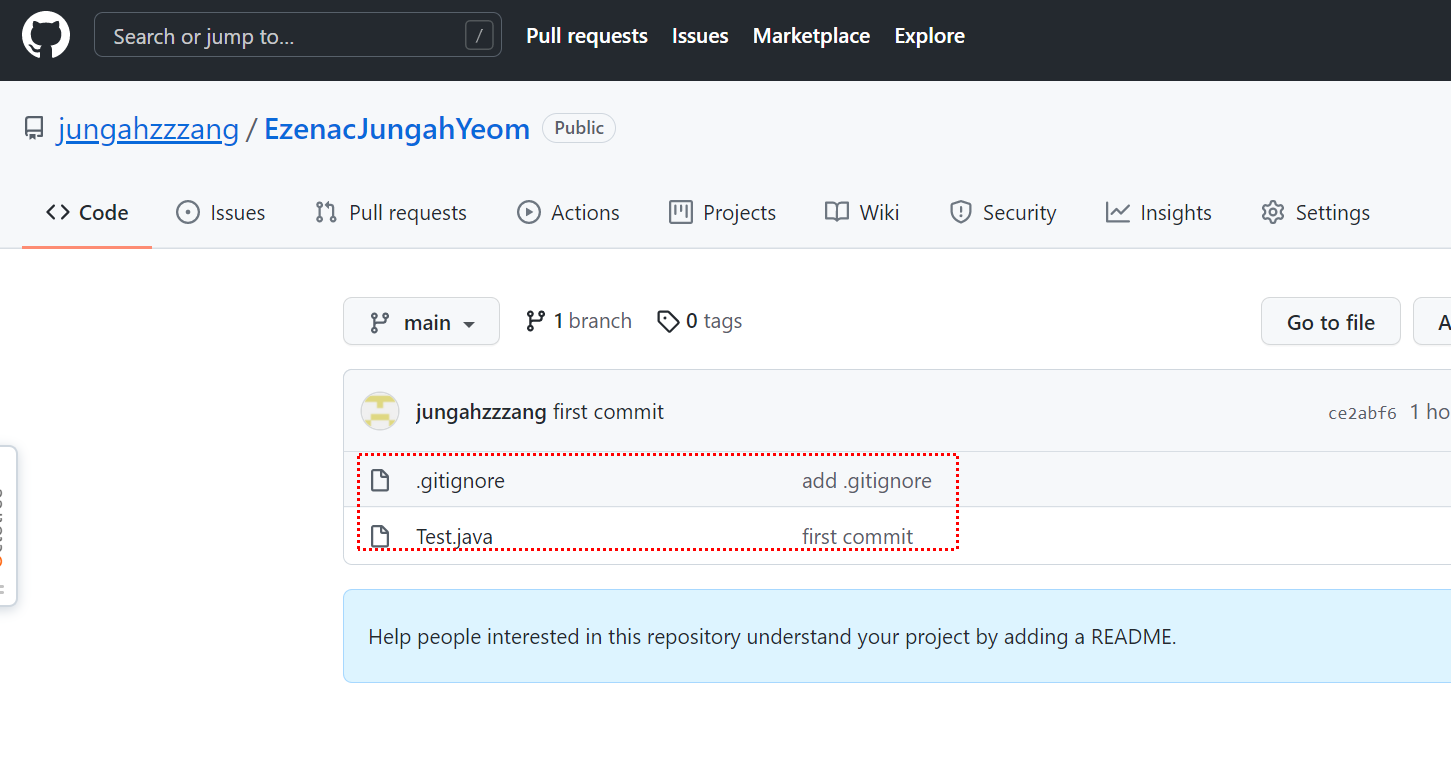This screenshot has height=764, width=1451.
Task: Click the Go to file button
Action: coord(1331,322)
